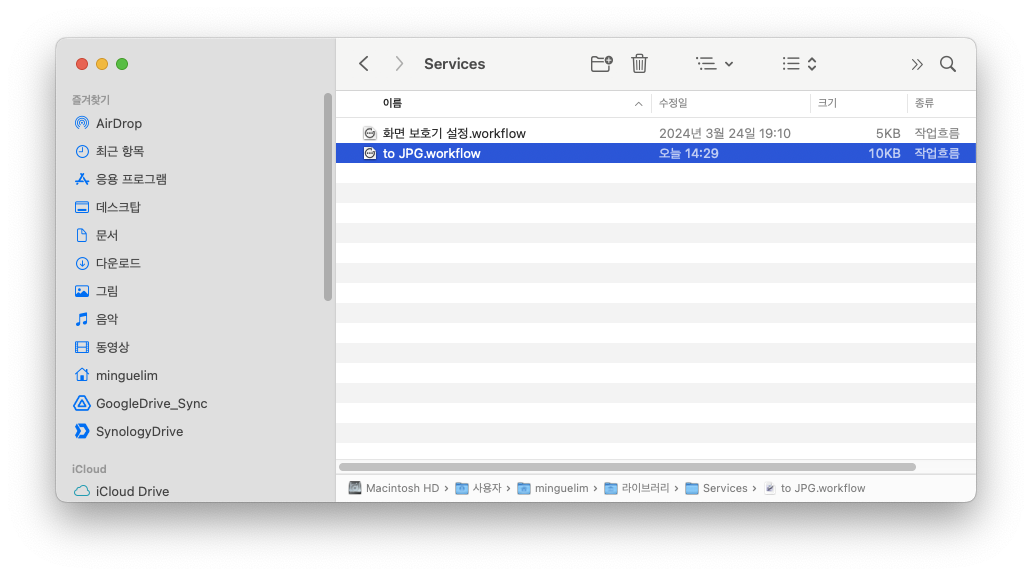
Task: Click Services folder in the path bar
Action: [x=716, y=488]
